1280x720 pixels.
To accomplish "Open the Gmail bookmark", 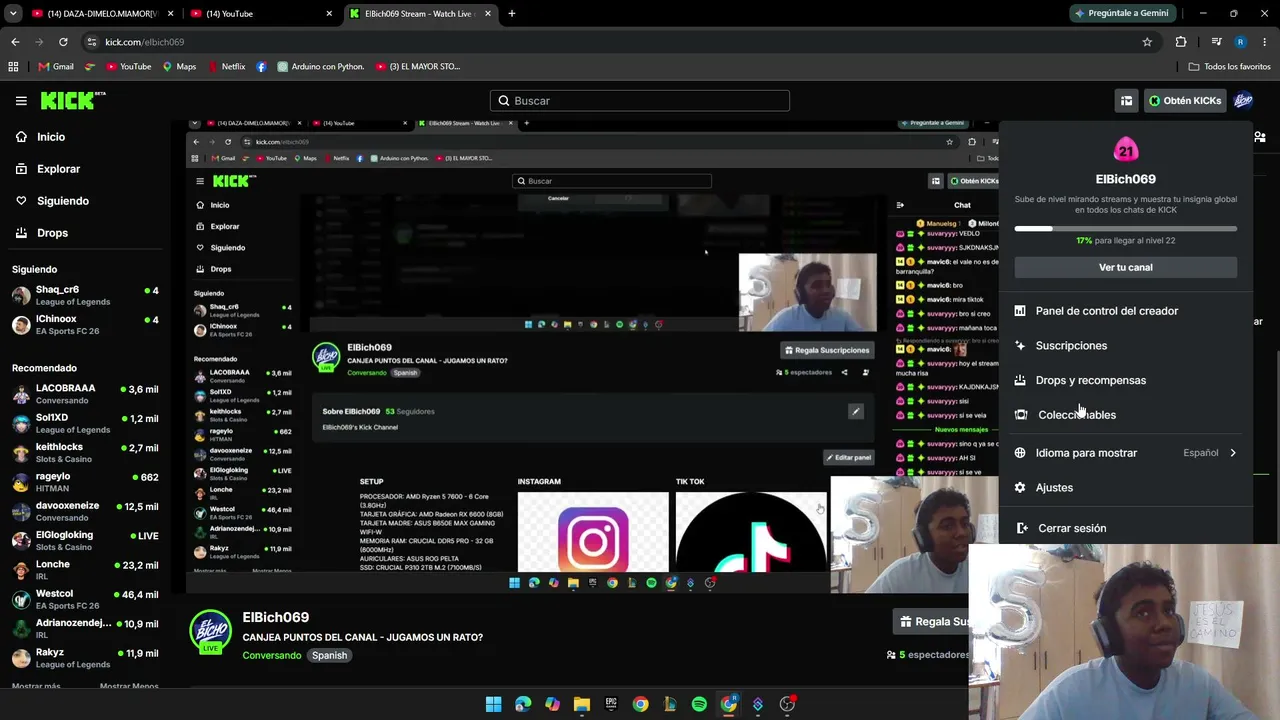I will (56, 67).
